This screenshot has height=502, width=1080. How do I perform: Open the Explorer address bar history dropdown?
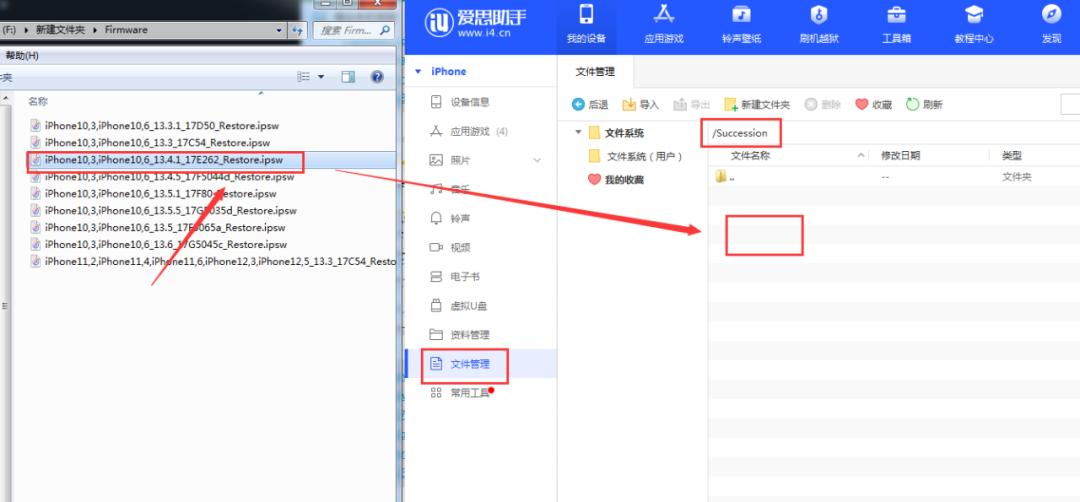[x=279, y=30]
